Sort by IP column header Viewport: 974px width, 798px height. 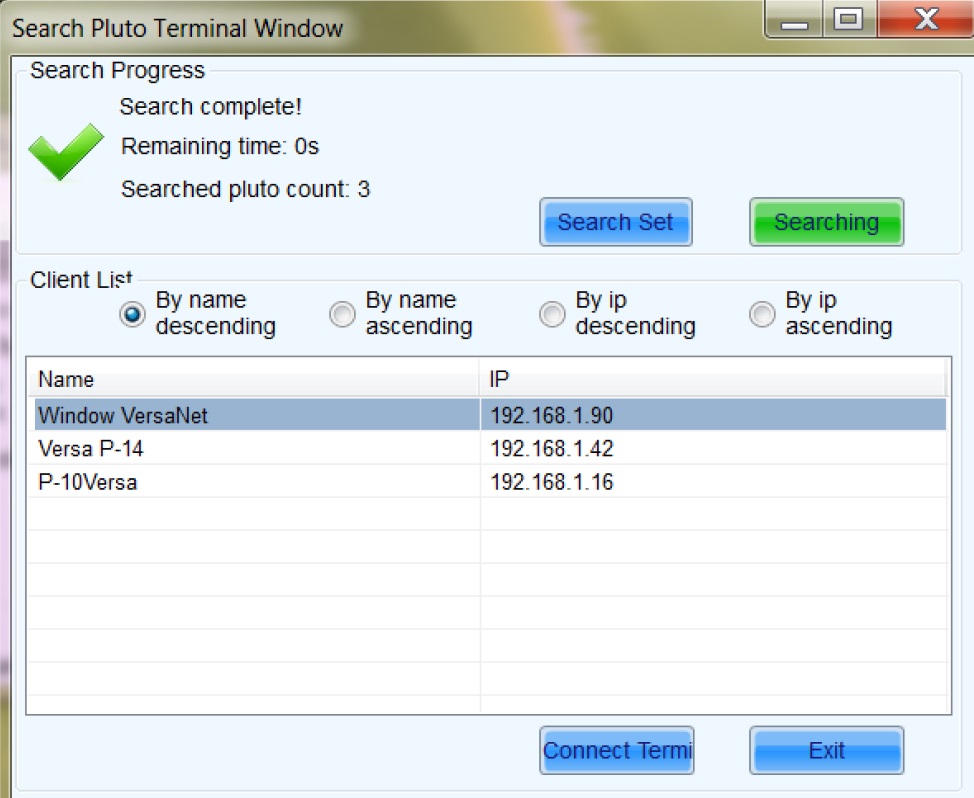(712, 379)
